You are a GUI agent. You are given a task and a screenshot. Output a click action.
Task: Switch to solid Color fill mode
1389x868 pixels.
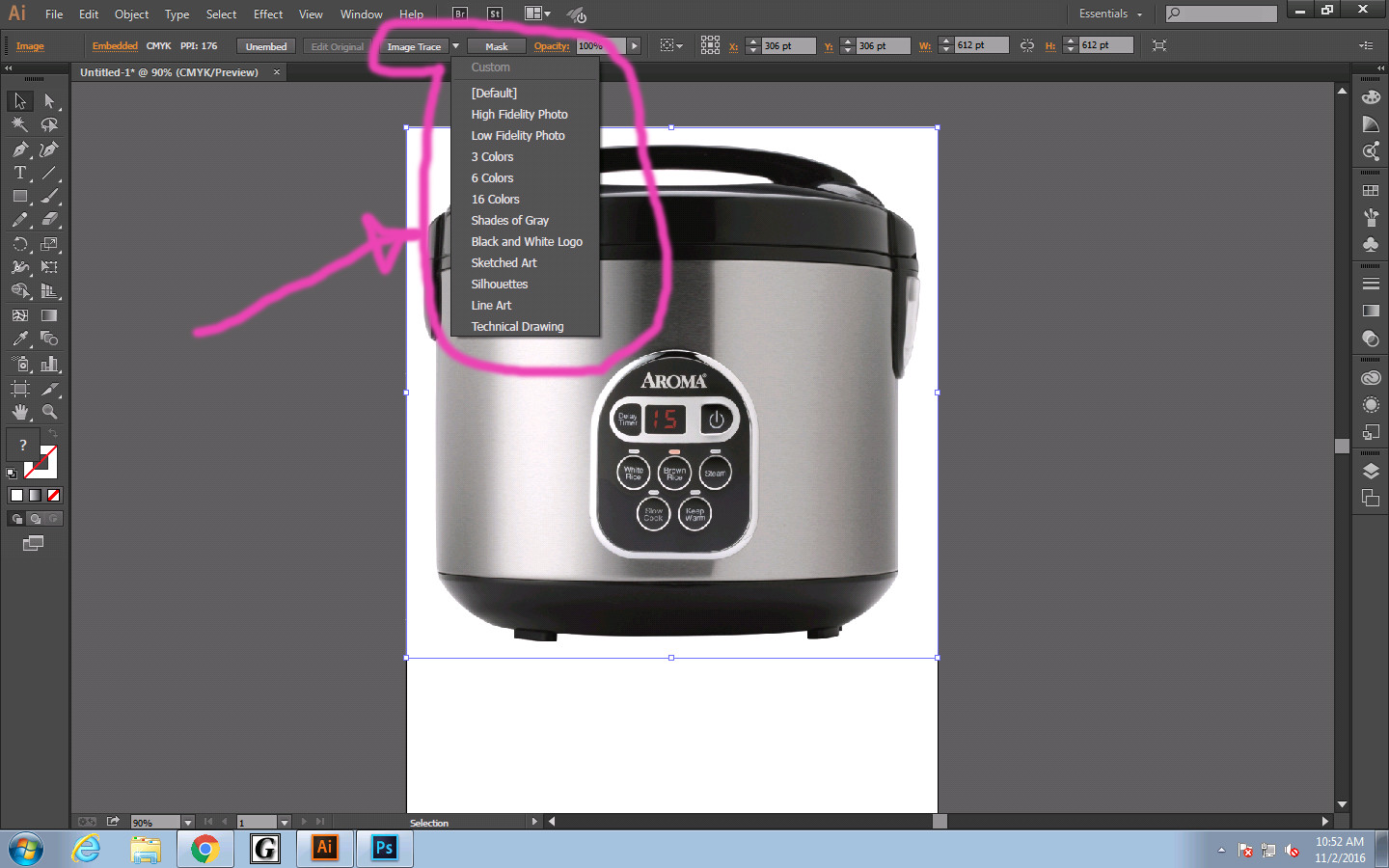pos(16,495)
